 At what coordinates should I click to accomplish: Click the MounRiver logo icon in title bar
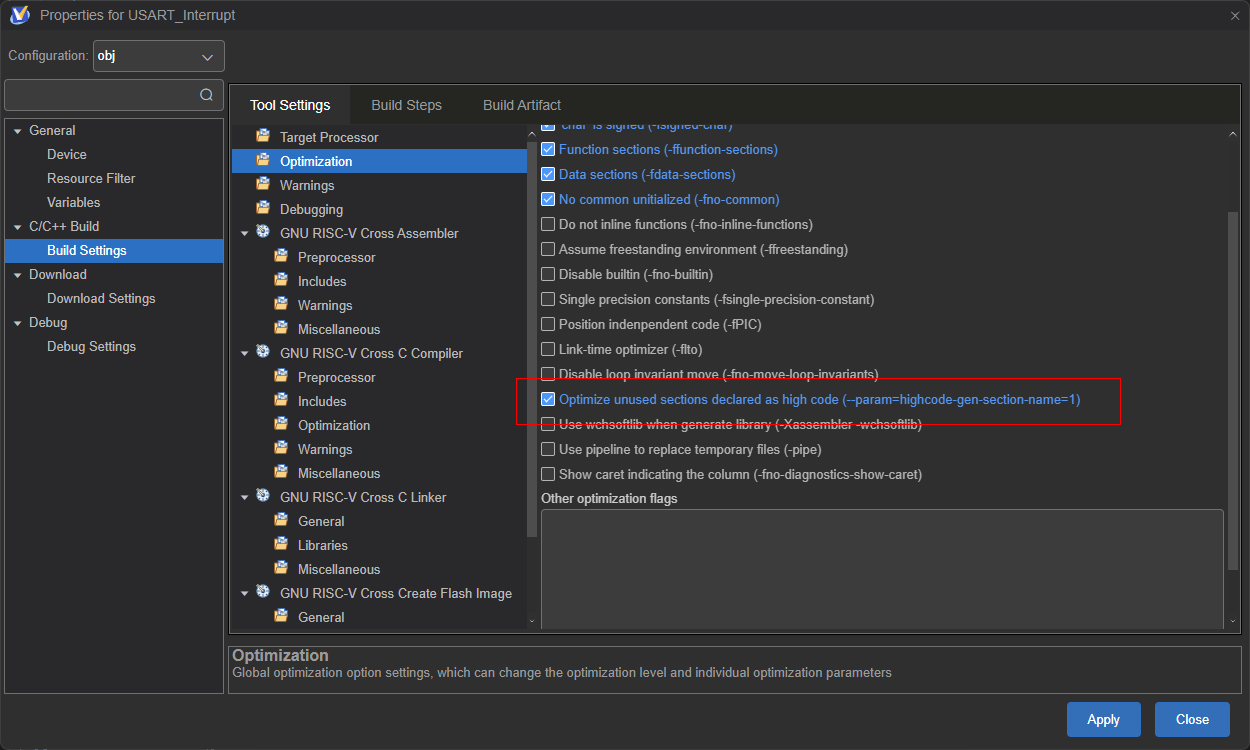[20, 15]
